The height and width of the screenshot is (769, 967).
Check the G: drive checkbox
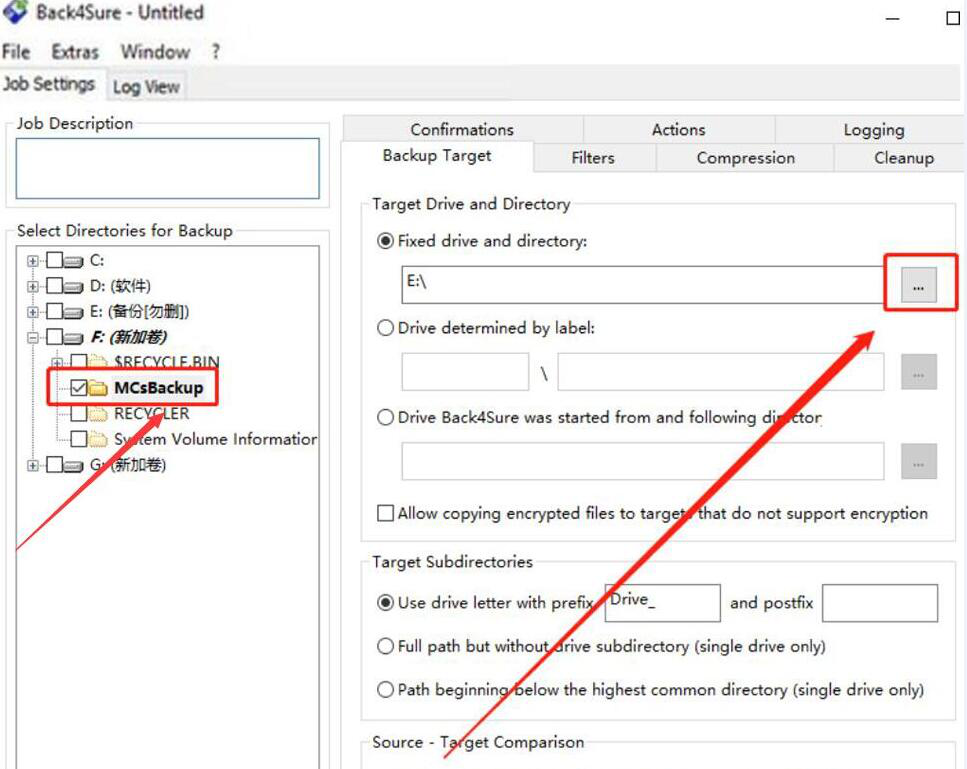coord(54,464)
